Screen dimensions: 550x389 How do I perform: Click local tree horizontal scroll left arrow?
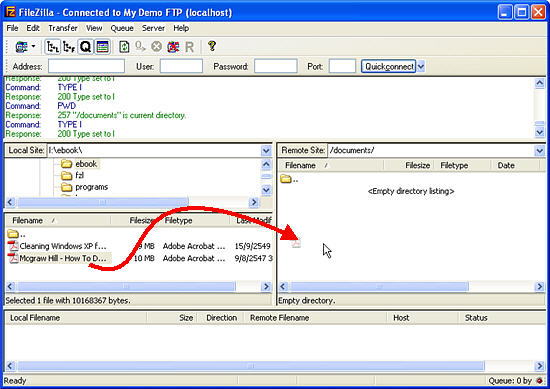coord(10,202)
